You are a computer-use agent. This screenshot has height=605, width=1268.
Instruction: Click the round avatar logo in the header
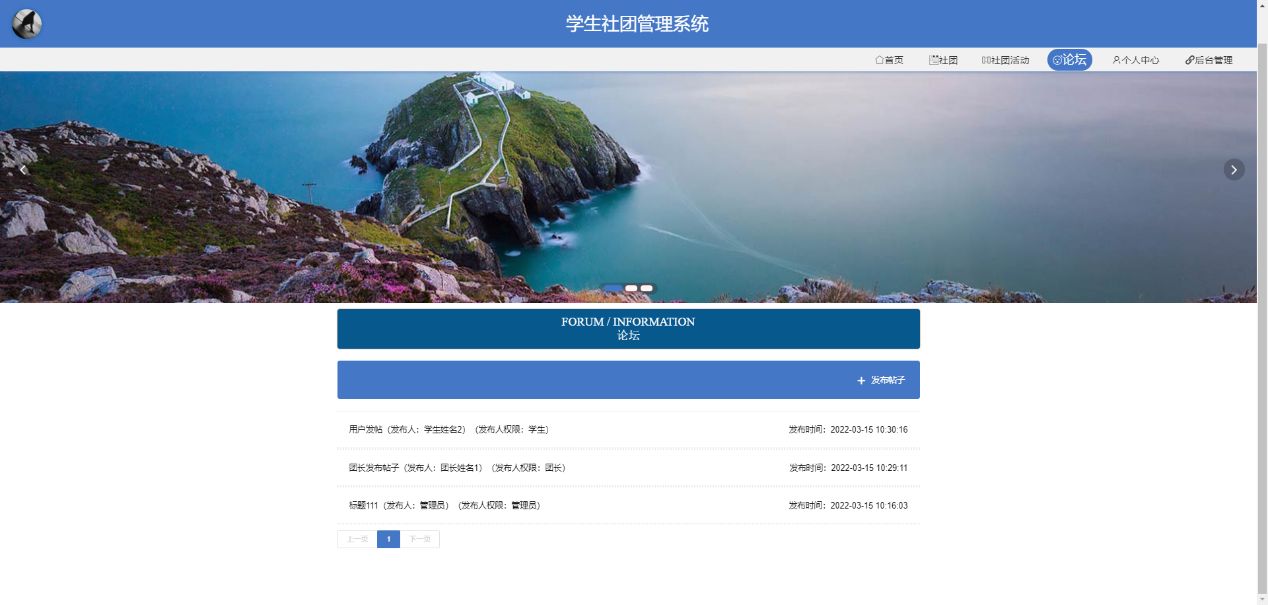(x=27, y=23)
